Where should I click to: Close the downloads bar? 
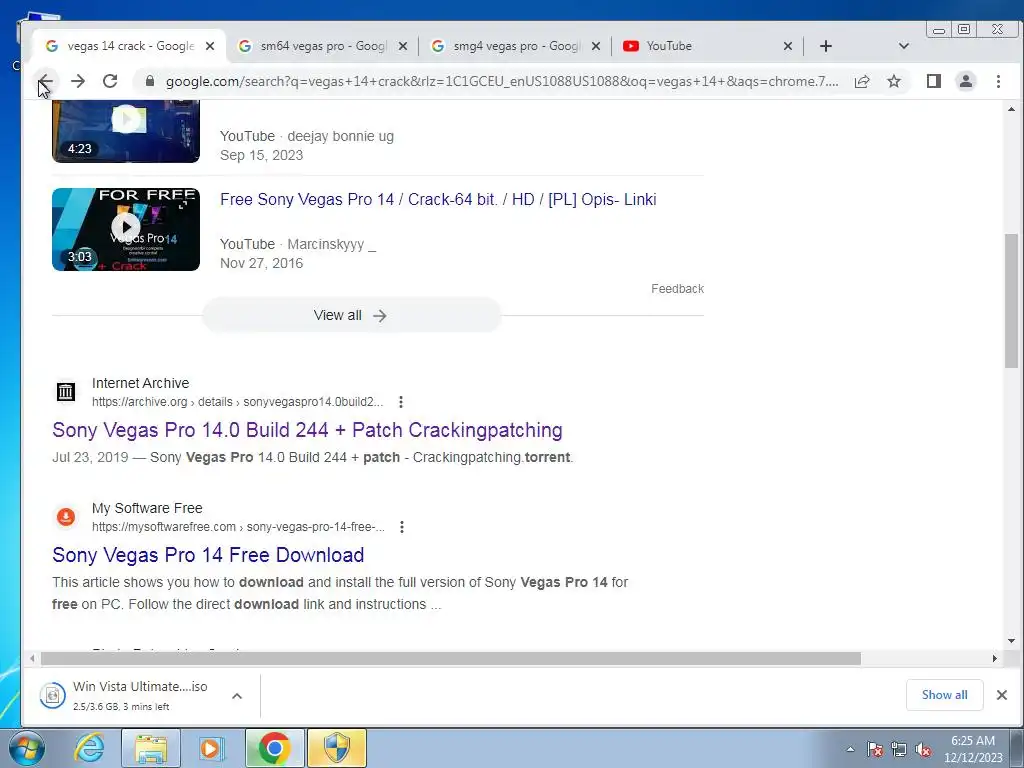(1002, 695)
